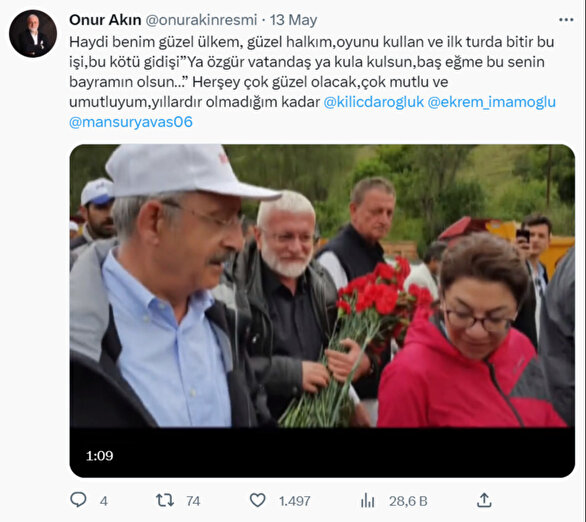Open the @mansuryavas06 mention
Screen dimensions: 586x522
click(131, 122)
